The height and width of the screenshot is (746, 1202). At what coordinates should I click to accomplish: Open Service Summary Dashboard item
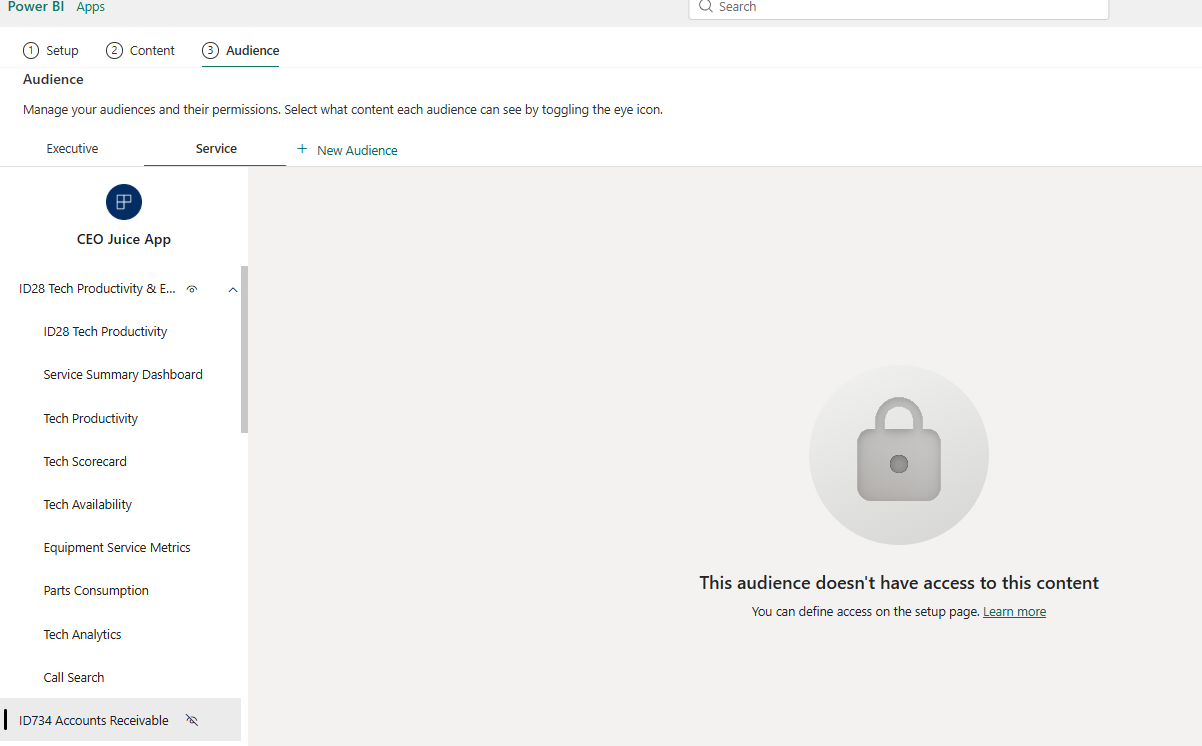[123, 374]
